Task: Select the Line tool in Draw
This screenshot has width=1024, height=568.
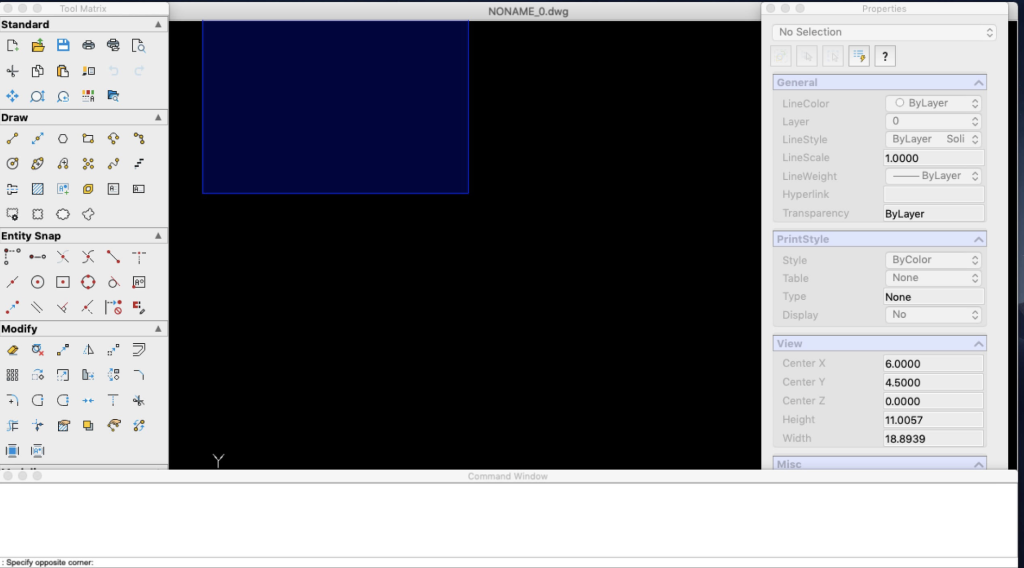Action: [12, 138]
